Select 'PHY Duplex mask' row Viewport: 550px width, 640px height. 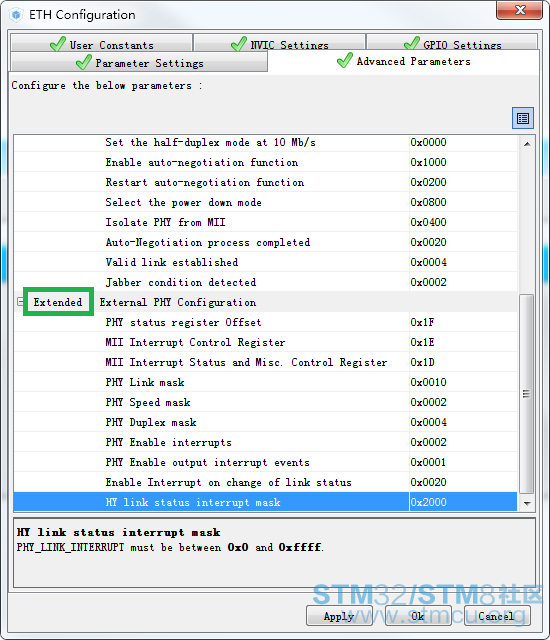(x=266, y=422)
